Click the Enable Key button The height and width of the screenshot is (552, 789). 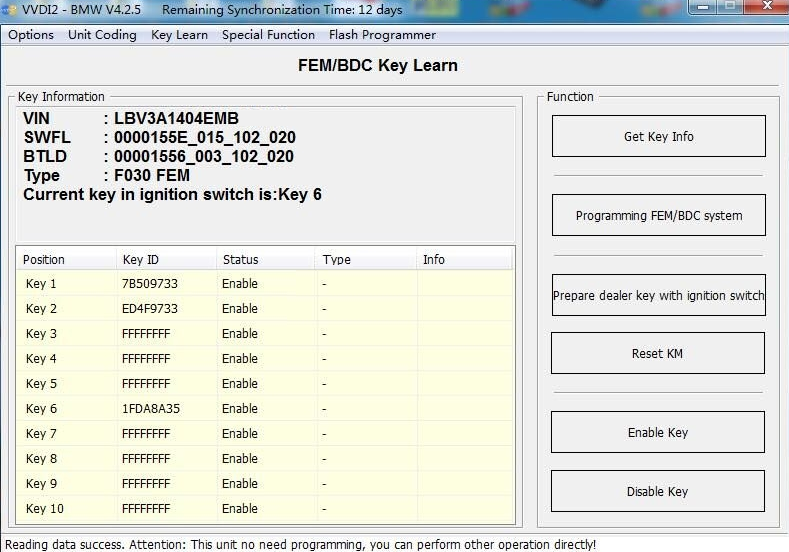[x=658, y=433]
